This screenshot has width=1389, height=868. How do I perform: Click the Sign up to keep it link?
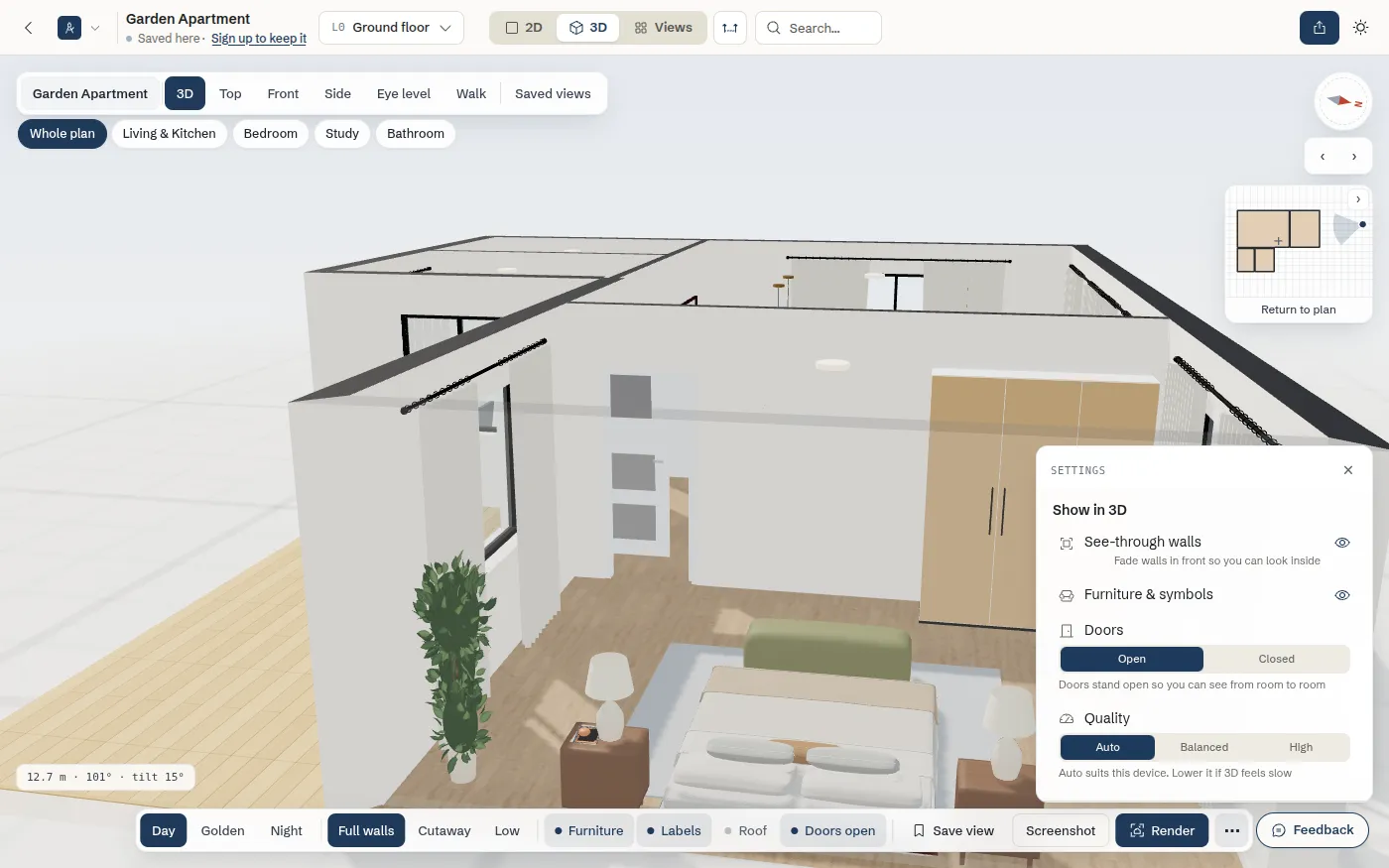tap(259, 39)
